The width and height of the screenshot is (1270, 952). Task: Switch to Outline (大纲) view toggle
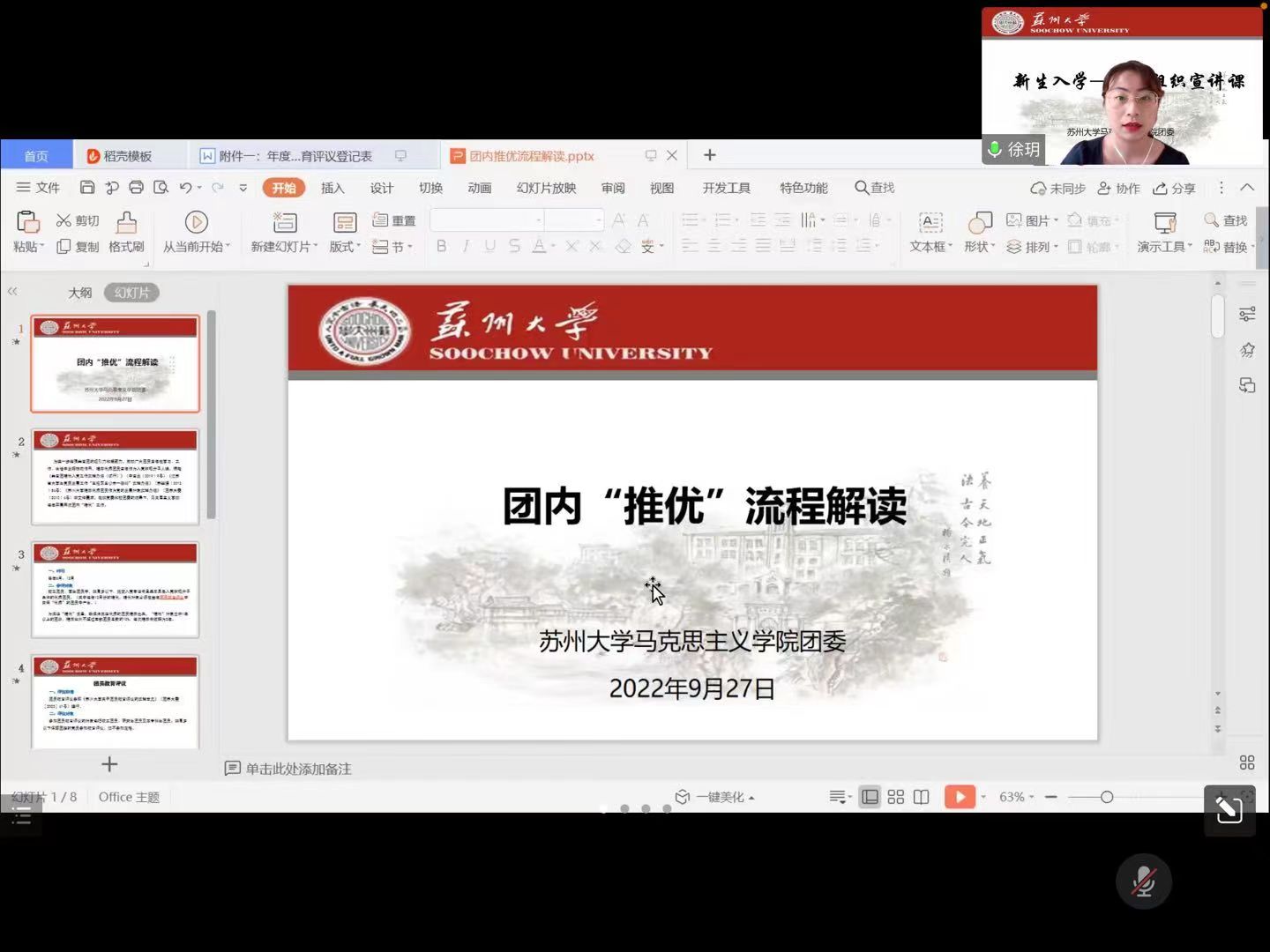coord(80,293)
